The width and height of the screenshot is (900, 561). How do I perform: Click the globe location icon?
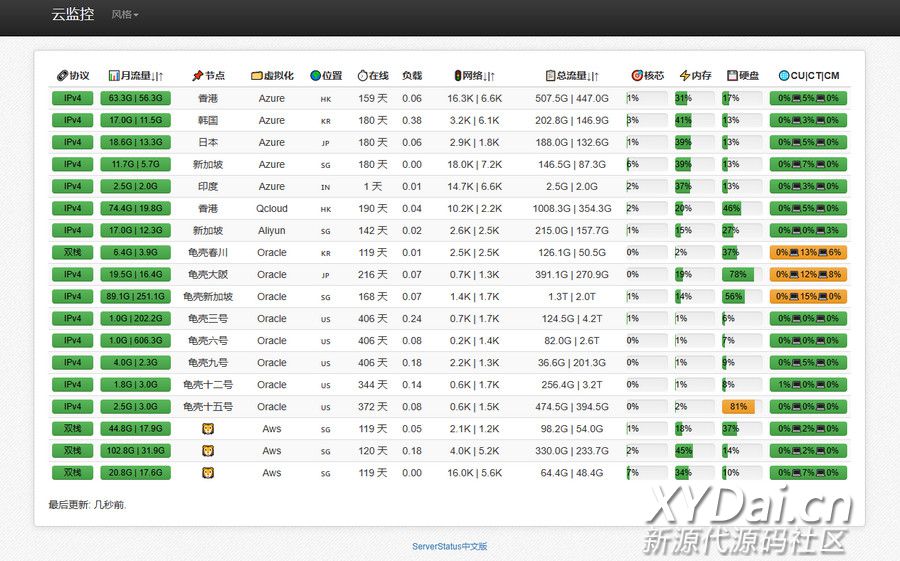click(315, 76)
